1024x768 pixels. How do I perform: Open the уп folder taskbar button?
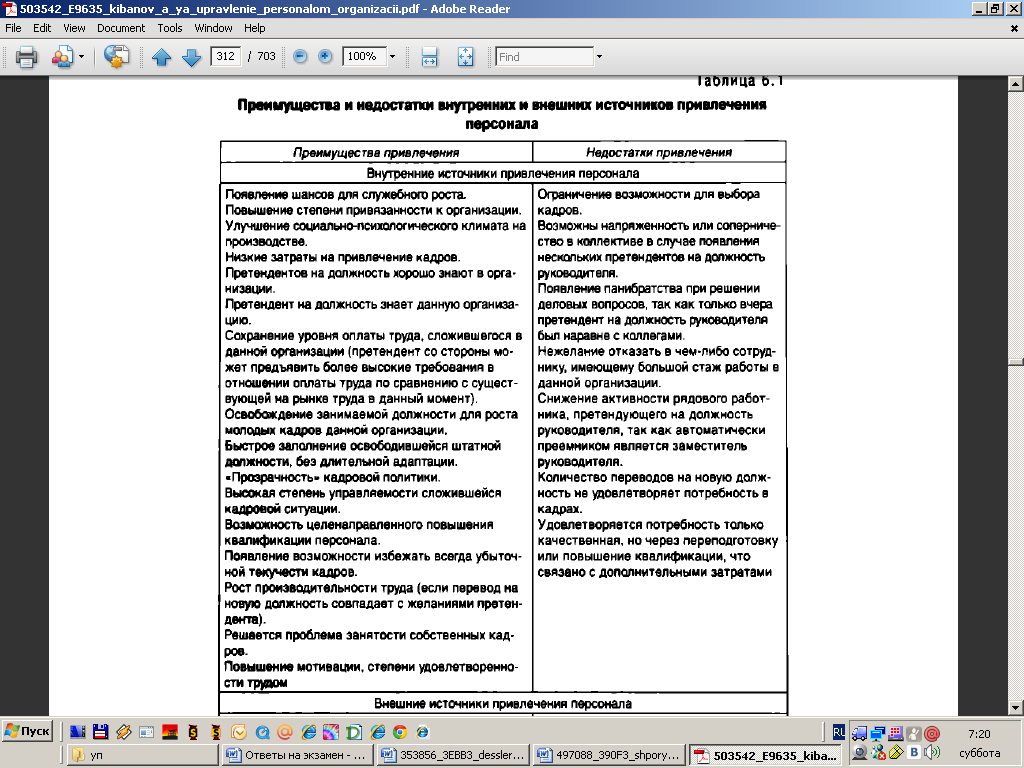pos(142,755)
